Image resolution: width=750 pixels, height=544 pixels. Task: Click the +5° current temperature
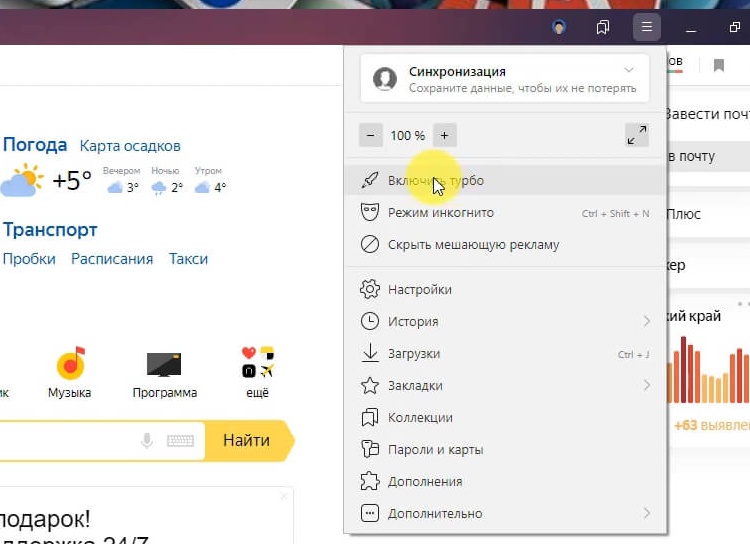[72, 180]
